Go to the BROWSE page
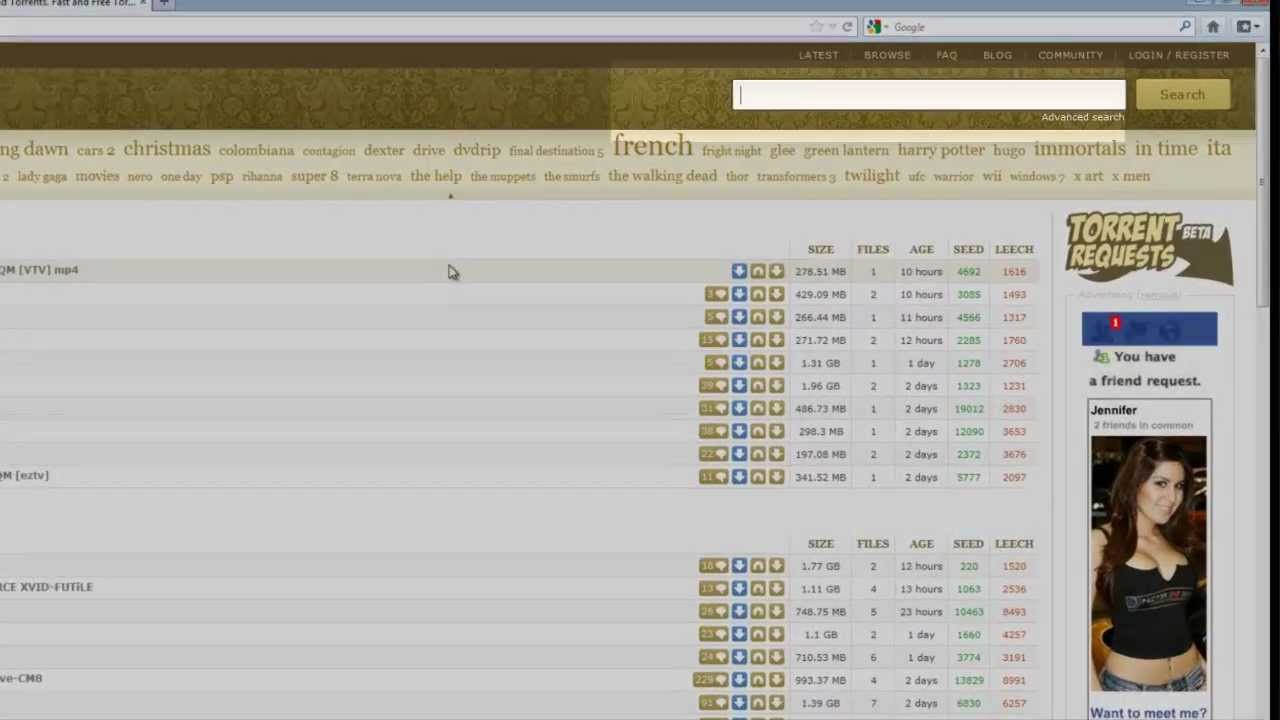The image size is (1280, 720). click(887, 55)
